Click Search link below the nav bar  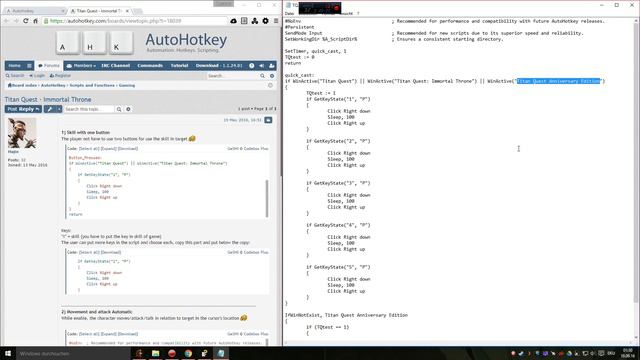15,76
